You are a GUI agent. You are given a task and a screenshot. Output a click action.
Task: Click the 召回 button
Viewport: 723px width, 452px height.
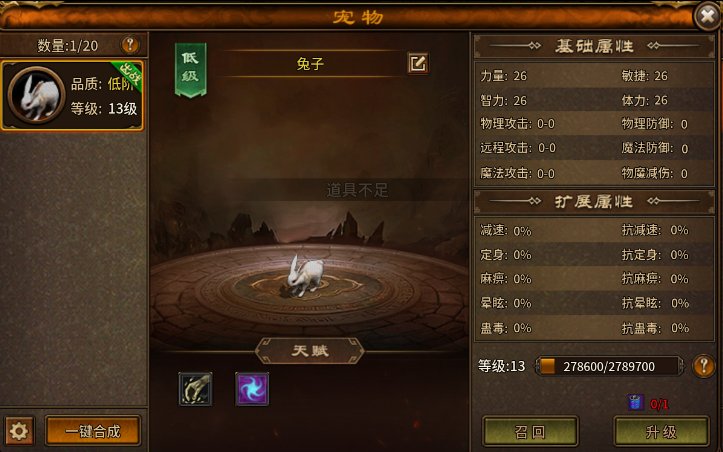point(530,432)
